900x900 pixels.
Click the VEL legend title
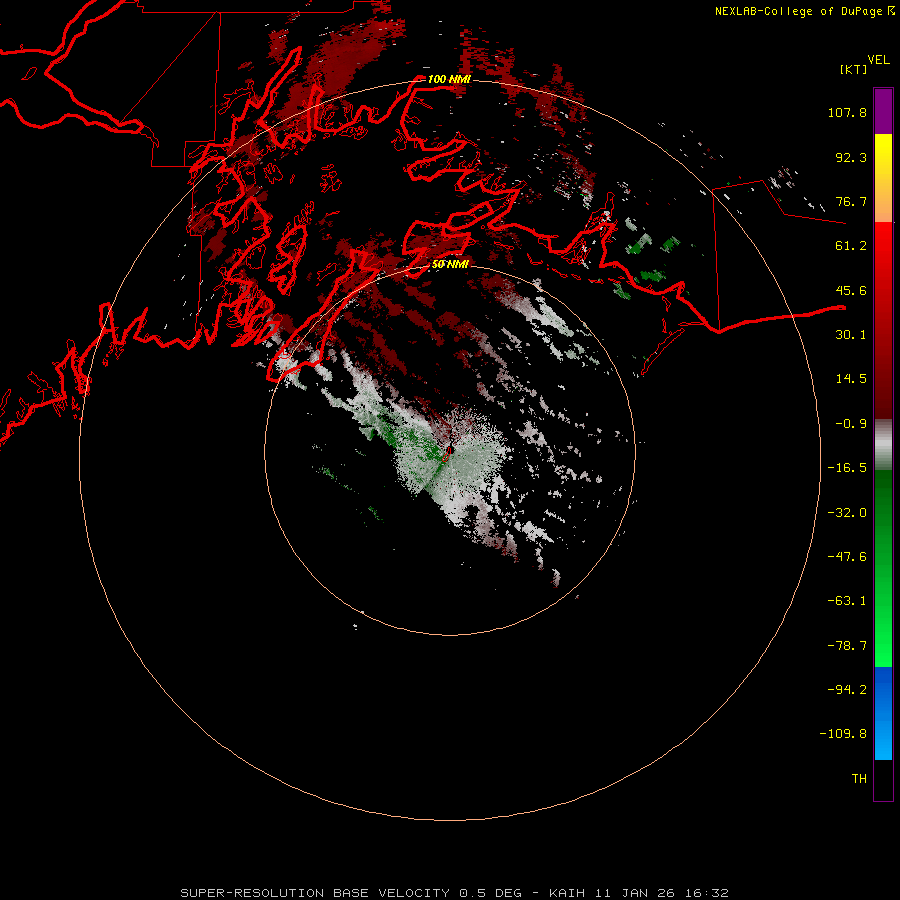[x=878, y=60]
